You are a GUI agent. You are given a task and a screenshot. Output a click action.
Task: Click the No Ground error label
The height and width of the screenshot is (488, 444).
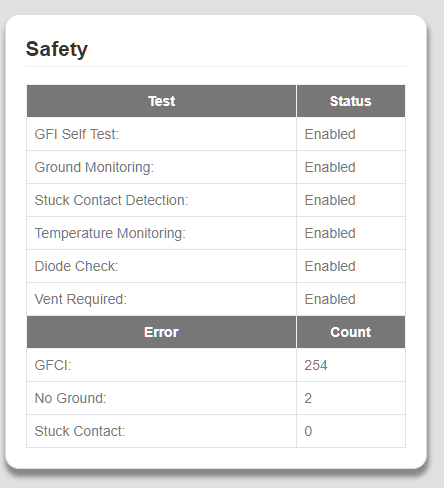tap(70, 398)
